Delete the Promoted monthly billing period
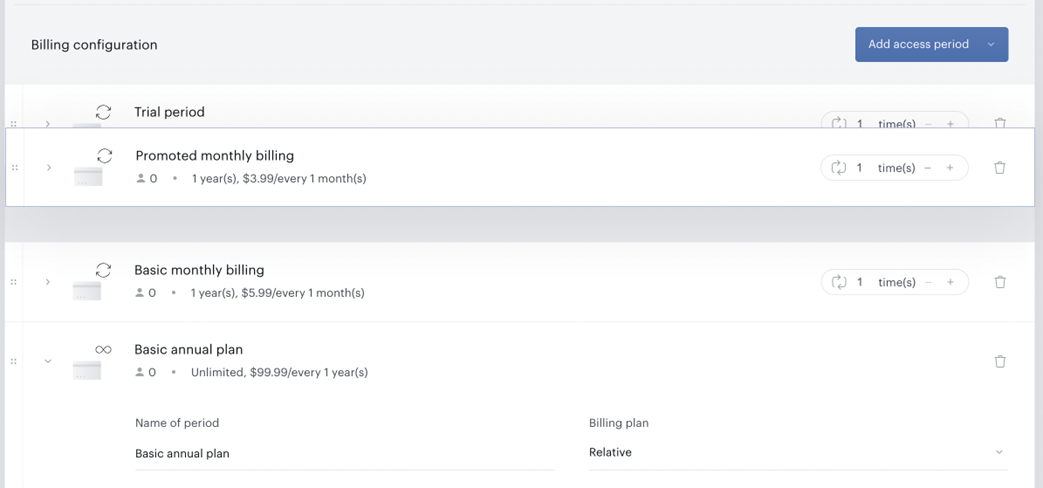The width and height of the screenshot is (1043, 488). [999, 168]
